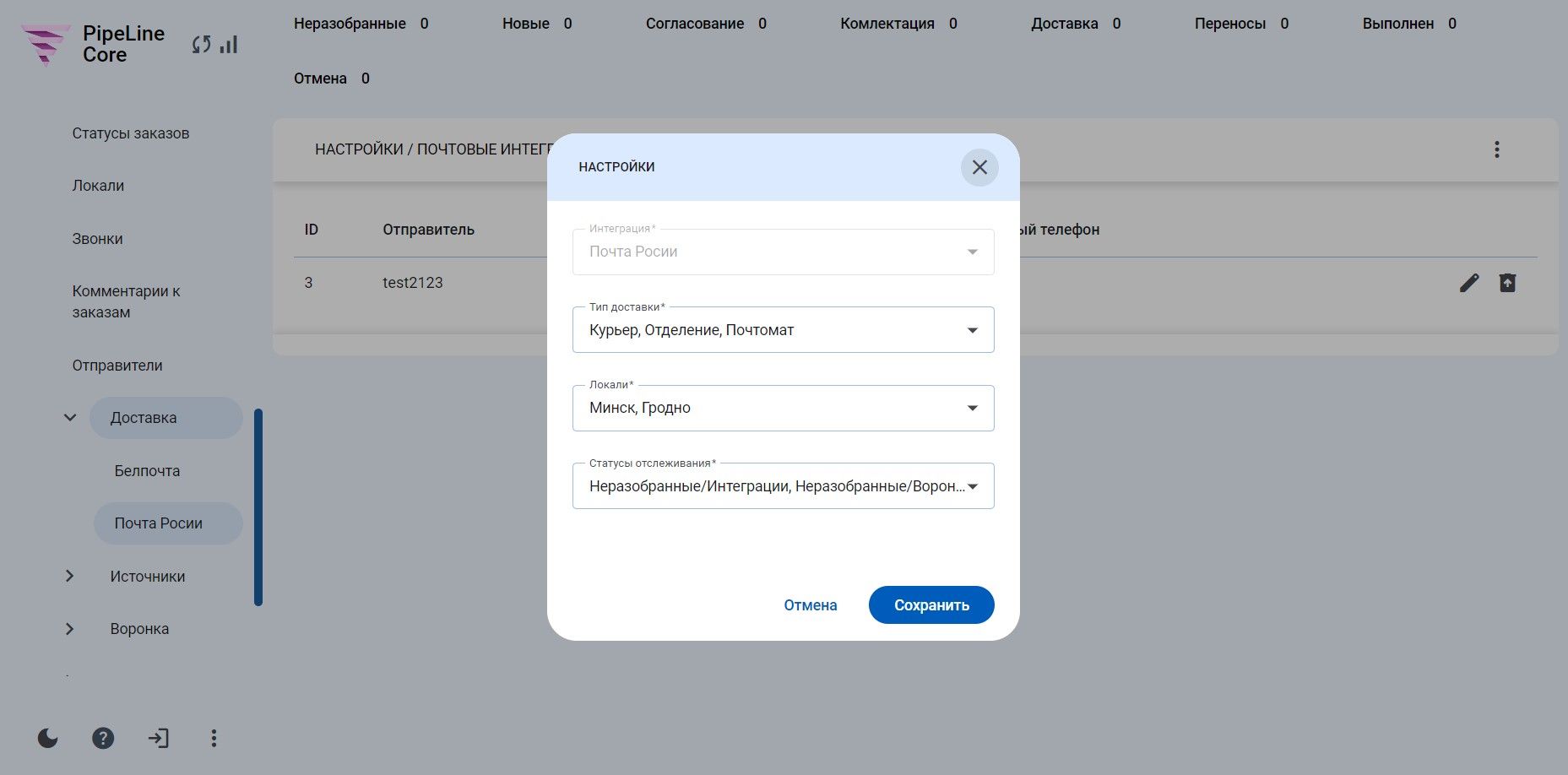Image resolution: width=1568 pixels, height=775 pixels.
Task: Toggle dark mode with moon icon
Action: 48,739
